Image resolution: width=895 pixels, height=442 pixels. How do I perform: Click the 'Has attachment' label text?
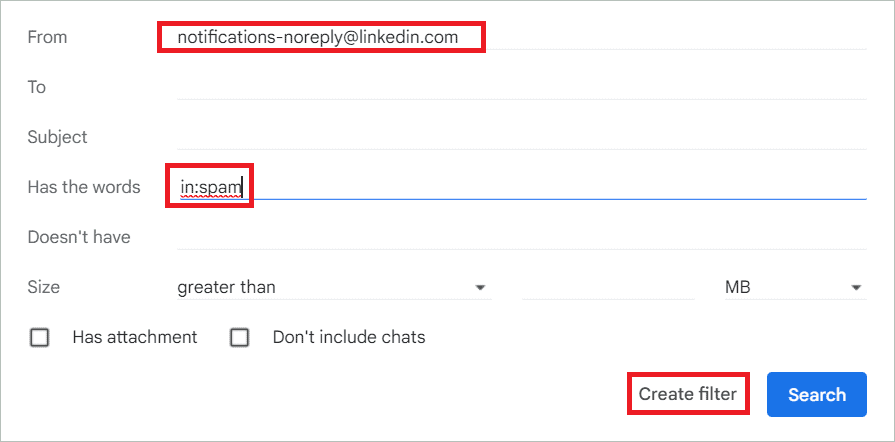135,337
